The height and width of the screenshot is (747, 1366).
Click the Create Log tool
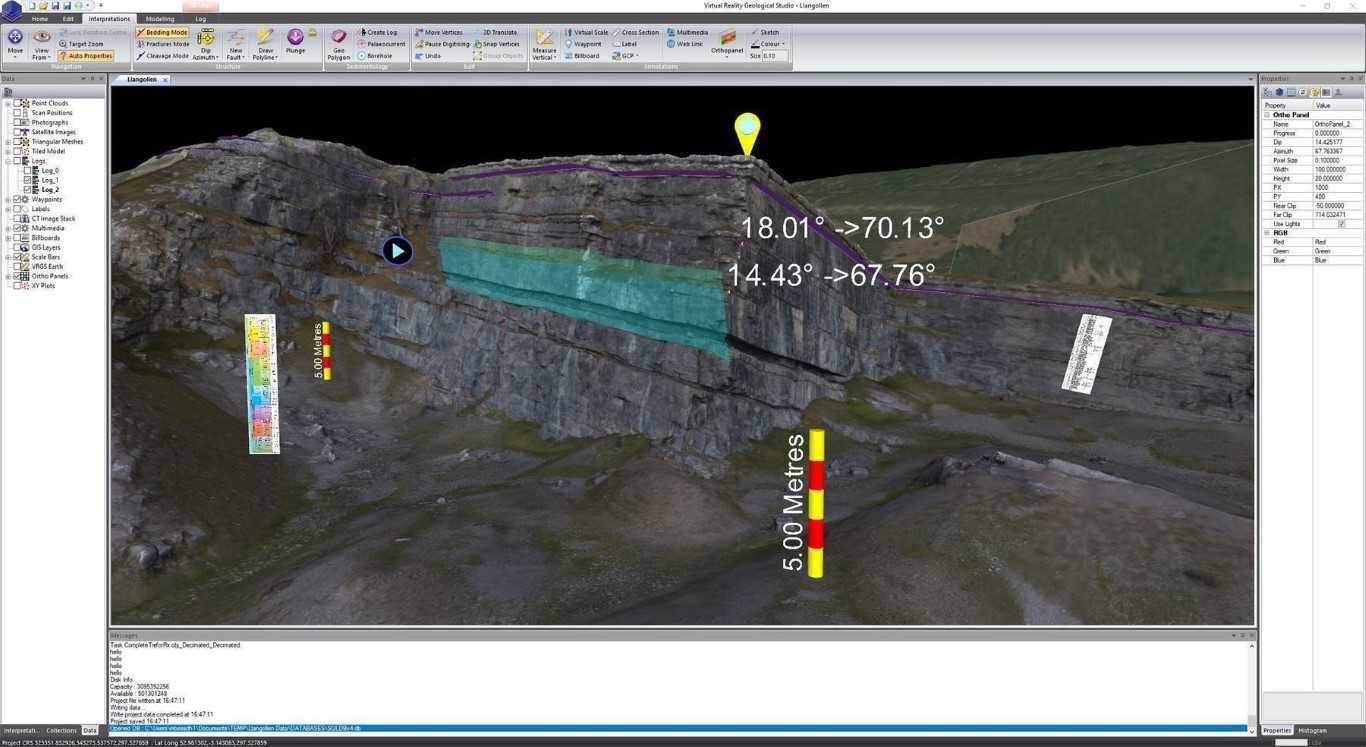[x=380, y=31]
